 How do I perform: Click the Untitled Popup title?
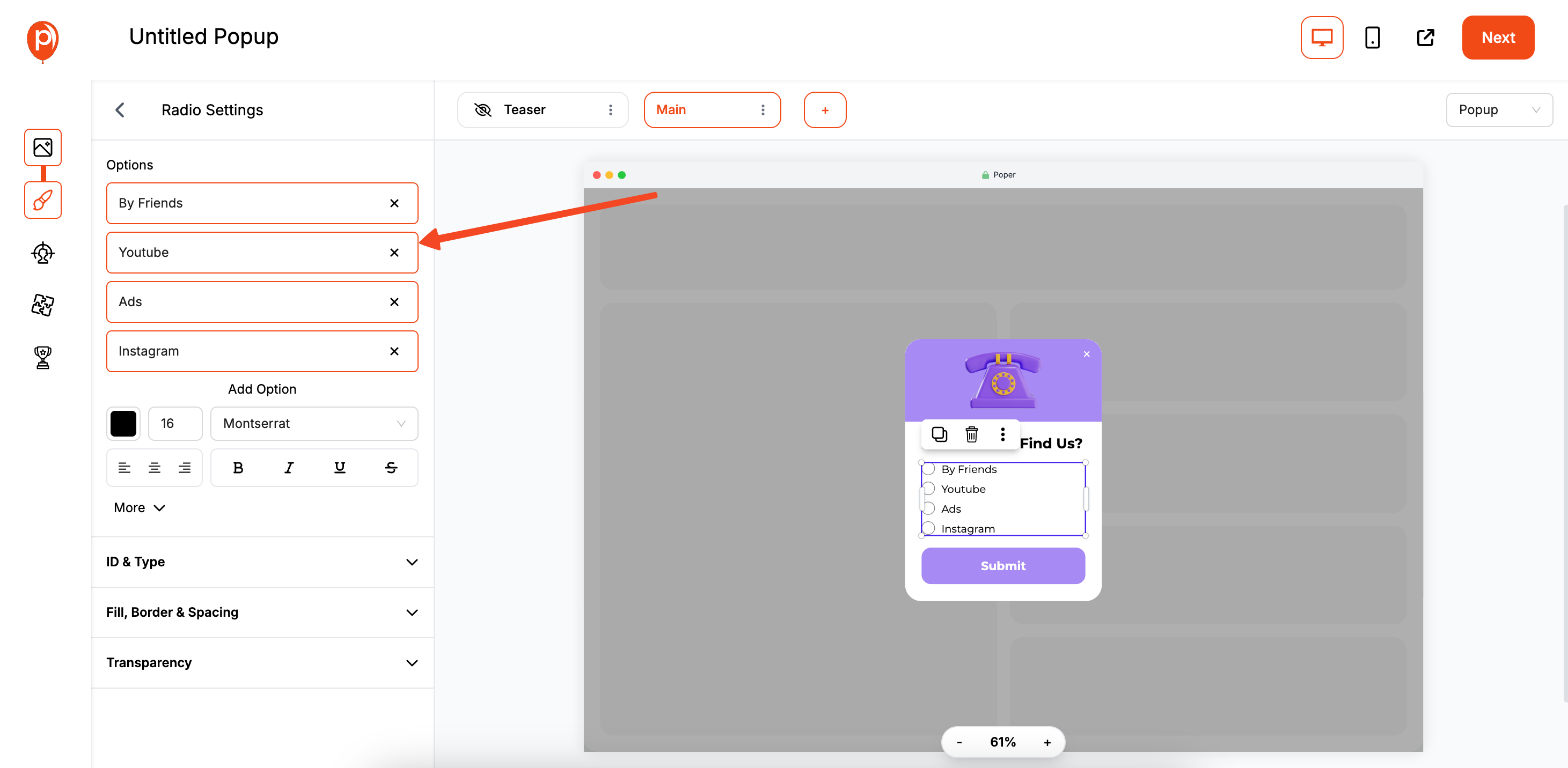click(x=203, y=36)
